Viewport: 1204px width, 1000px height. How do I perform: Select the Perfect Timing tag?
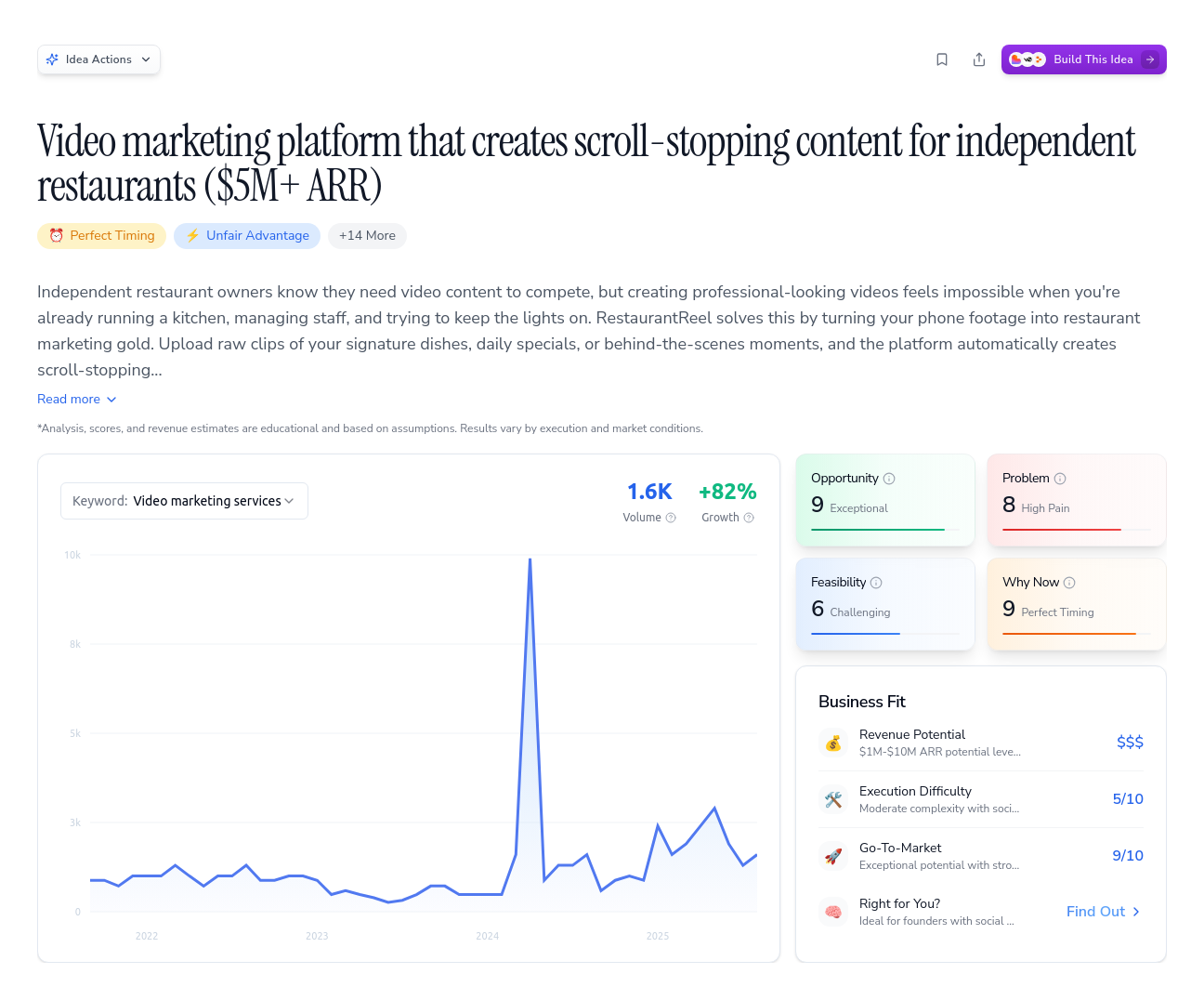pos(101,236)
